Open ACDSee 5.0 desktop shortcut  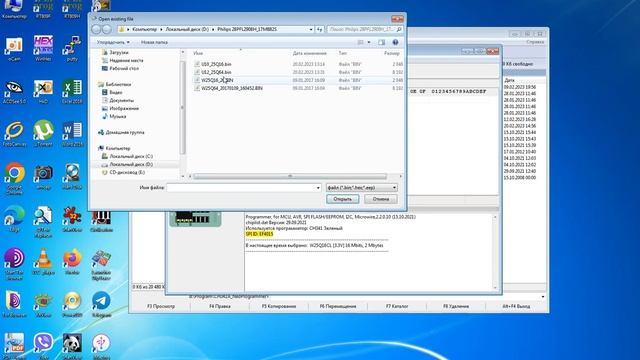(x=14, y=91)
